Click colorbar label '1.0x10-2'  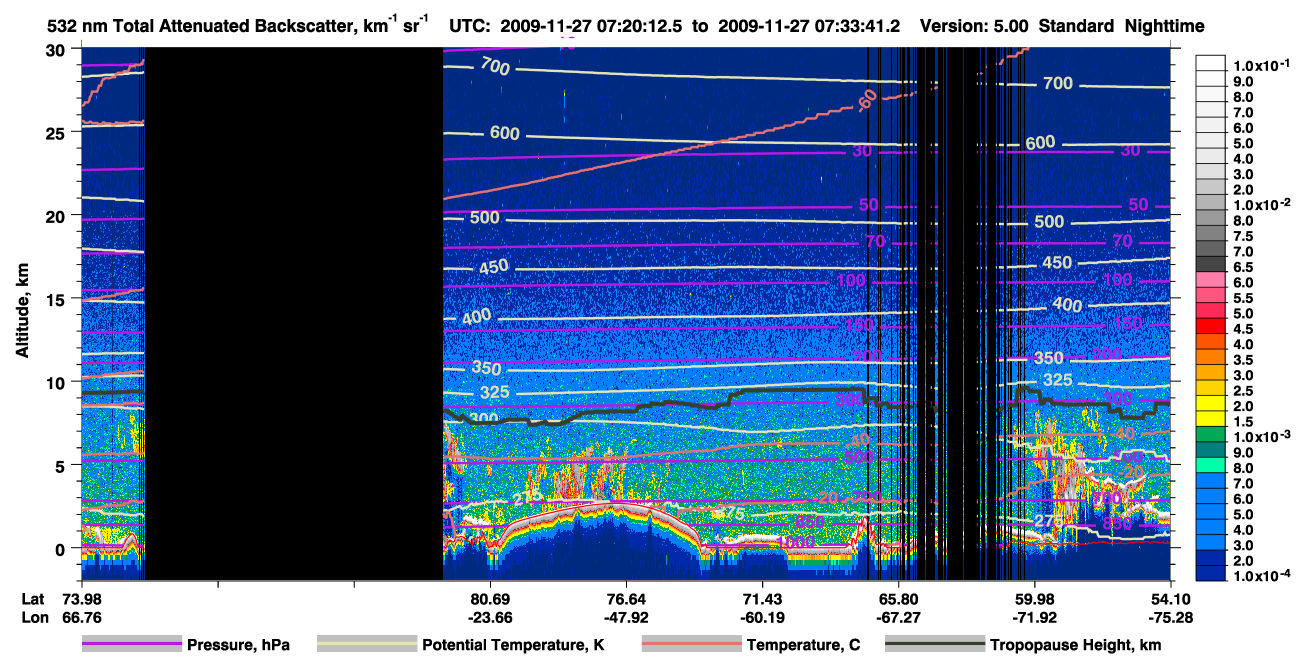click(1264, 204)
